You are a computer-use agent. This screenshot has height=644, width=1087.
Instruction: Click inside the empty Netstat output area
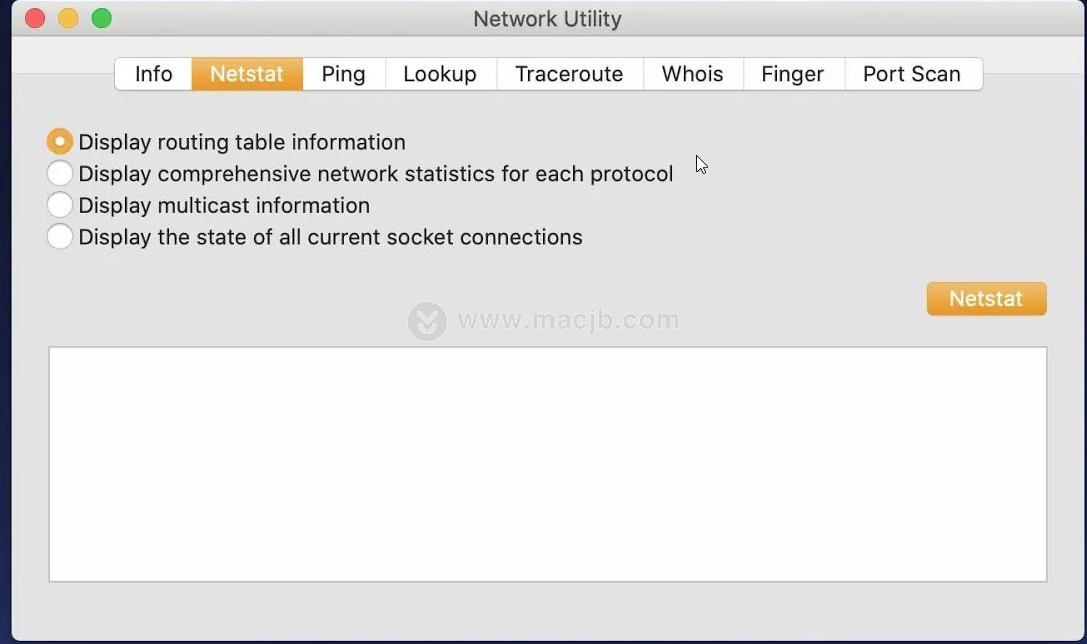coord(548,464)
